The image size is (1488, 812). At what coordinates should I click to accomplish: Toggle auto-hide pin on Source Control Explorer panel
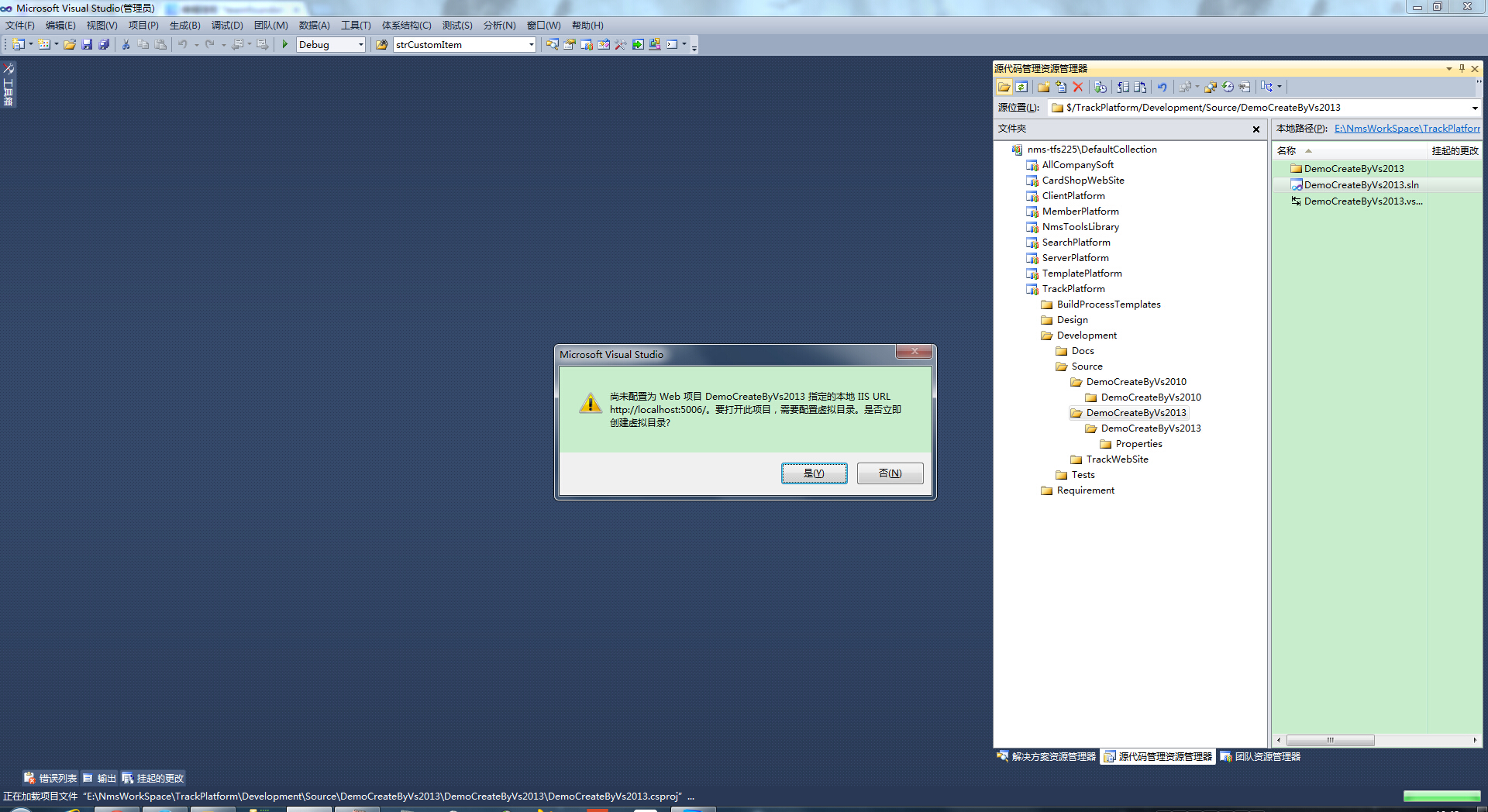(1462, 68)
